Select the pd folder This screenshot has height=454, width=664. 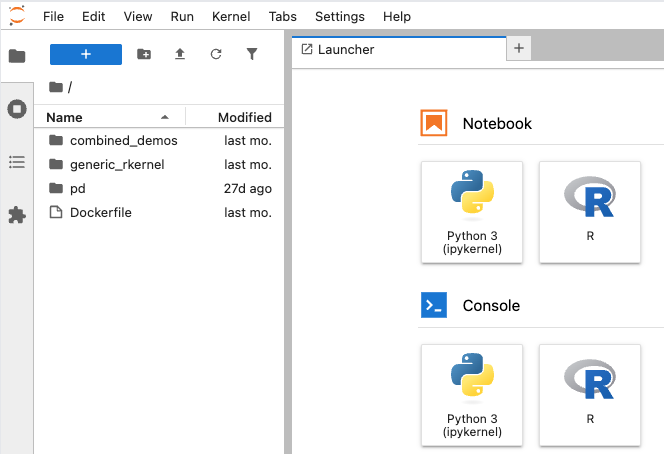(x=159, y=188)
